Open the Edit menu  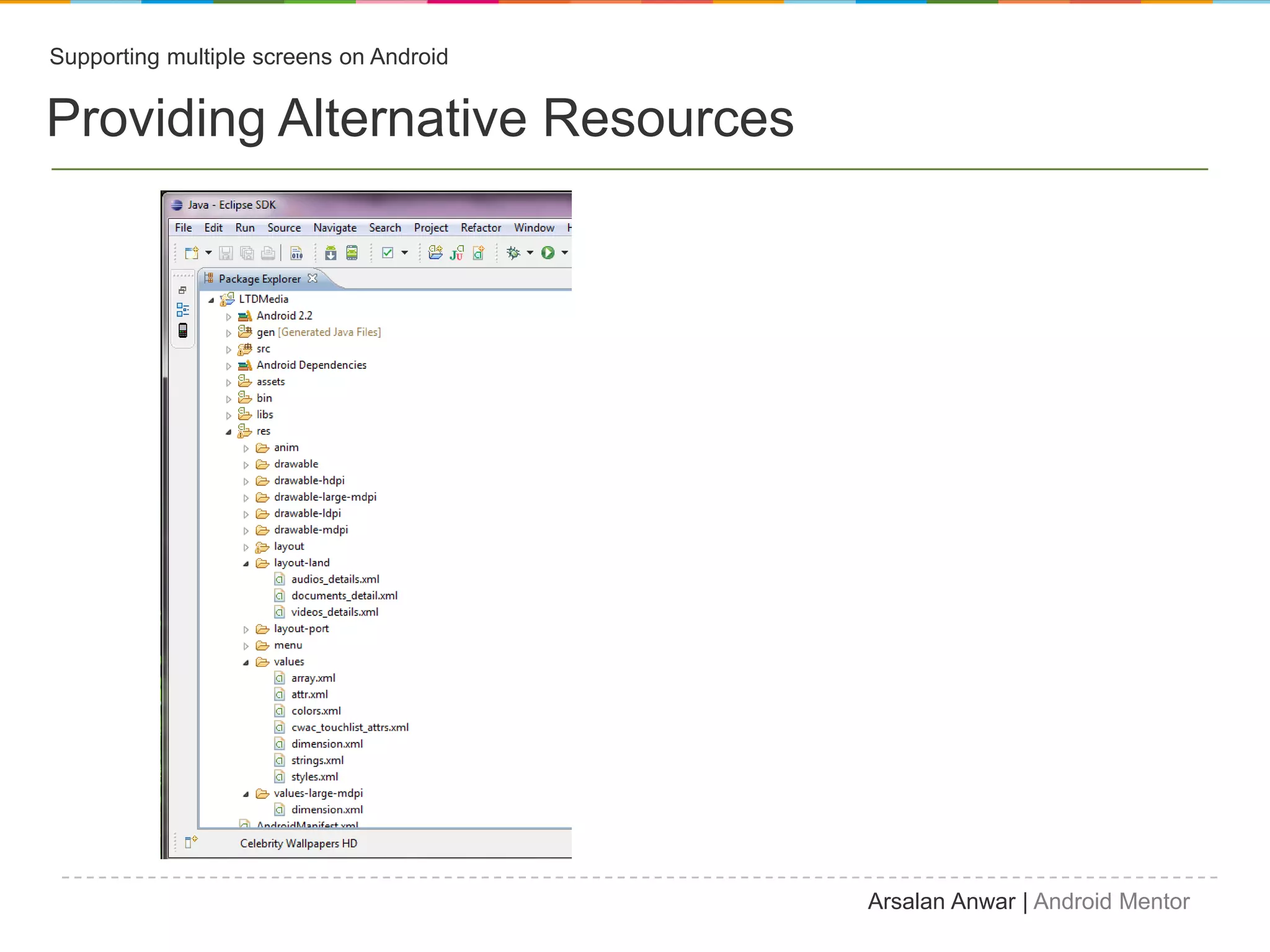[x=213, y=228]
